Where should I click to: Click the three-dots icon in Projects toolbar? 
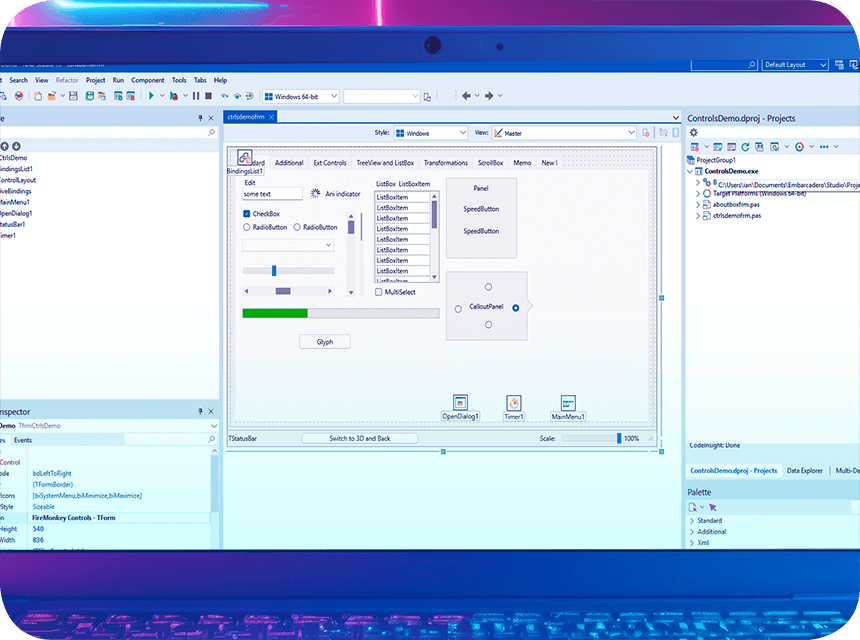824,147
